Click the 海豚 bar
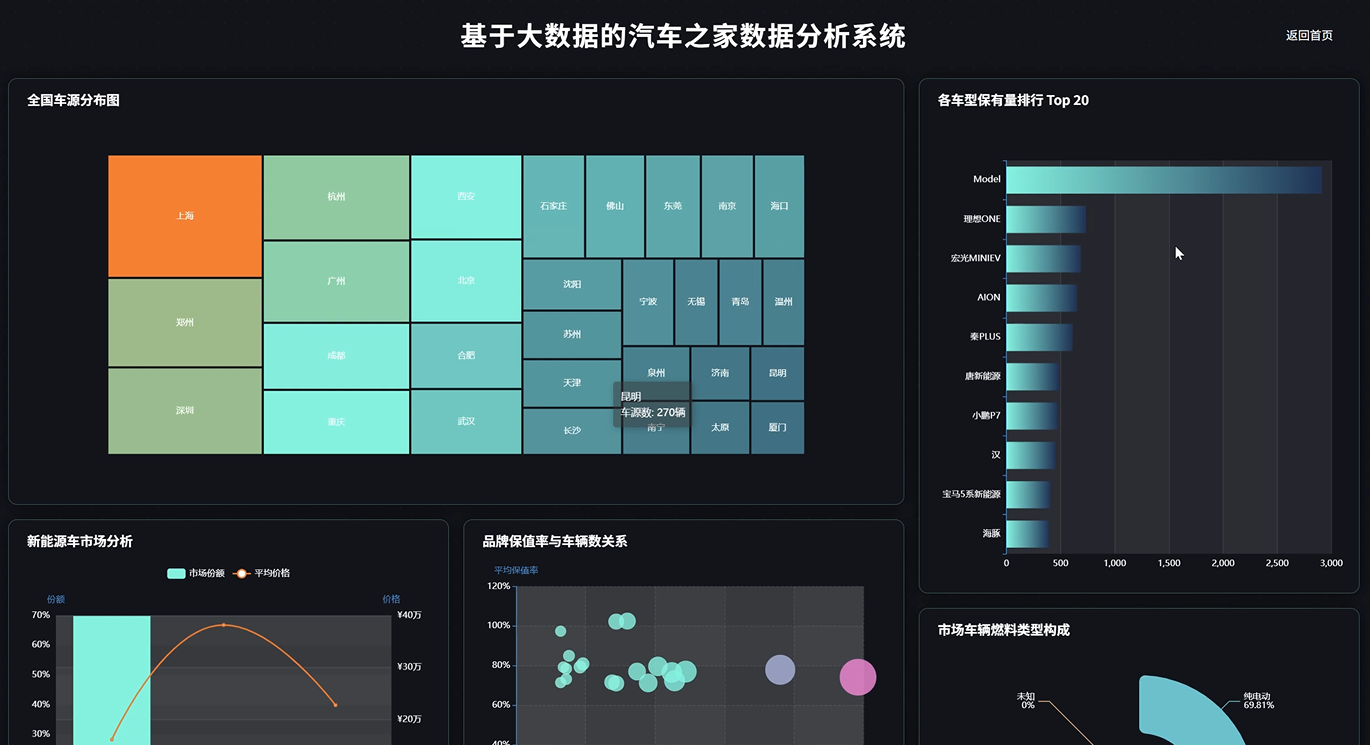Viewport: 1370px width, 745px height. coord(1027,534)
